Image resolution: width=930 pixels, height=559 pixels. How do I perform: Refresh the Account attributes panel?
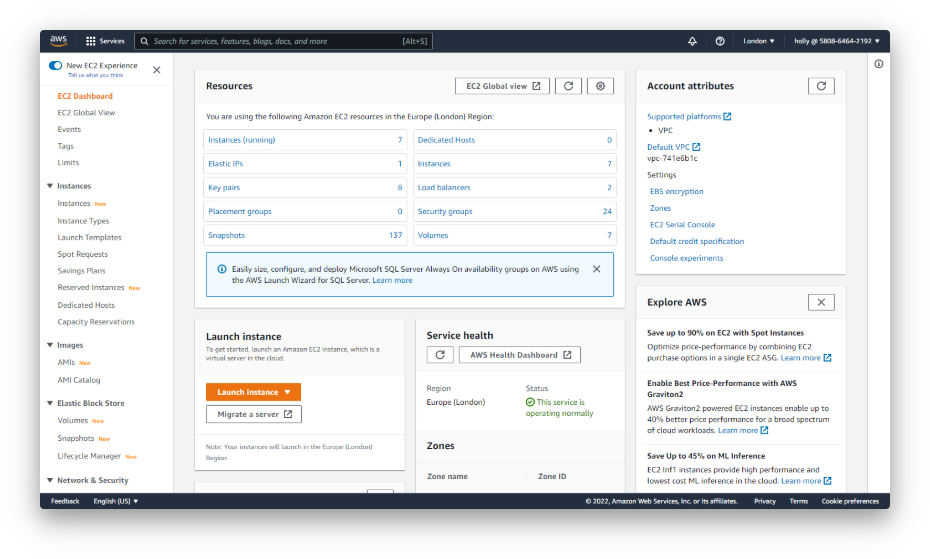820,86
